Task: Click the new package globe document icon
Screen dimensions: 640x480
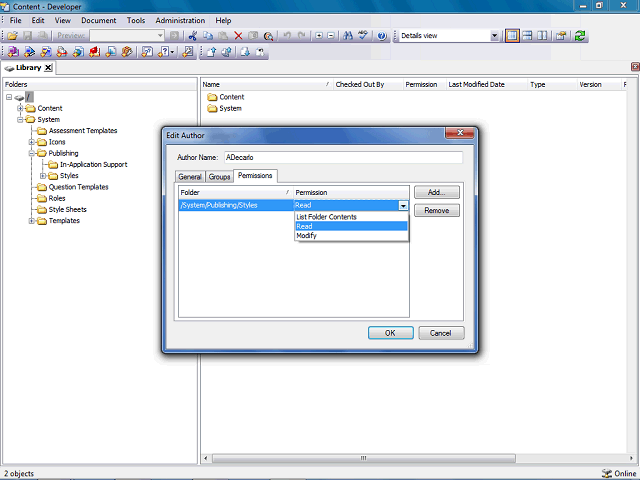Action: (78, 52)
